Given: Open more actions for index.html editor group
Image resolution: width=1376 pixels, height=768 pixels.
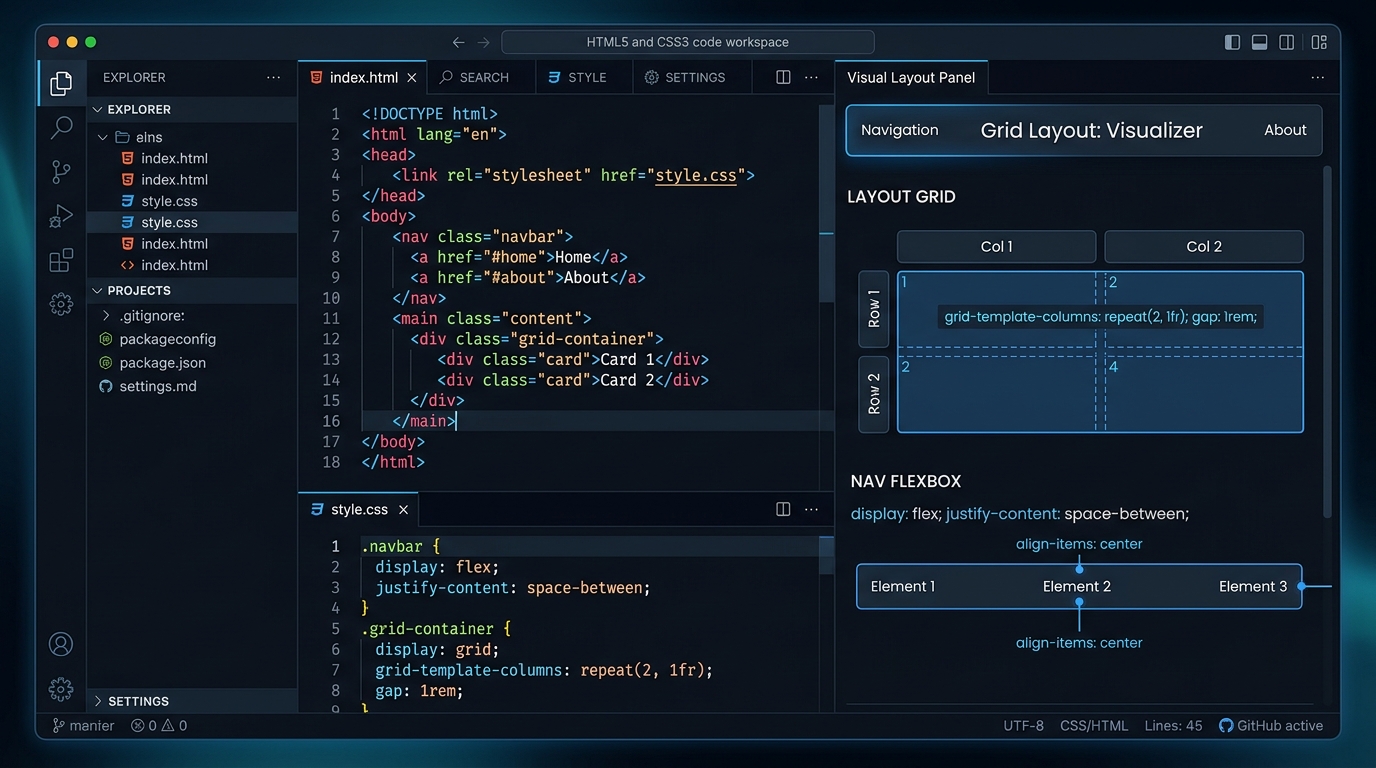Looking at the screenshot, I should [812, 77].
